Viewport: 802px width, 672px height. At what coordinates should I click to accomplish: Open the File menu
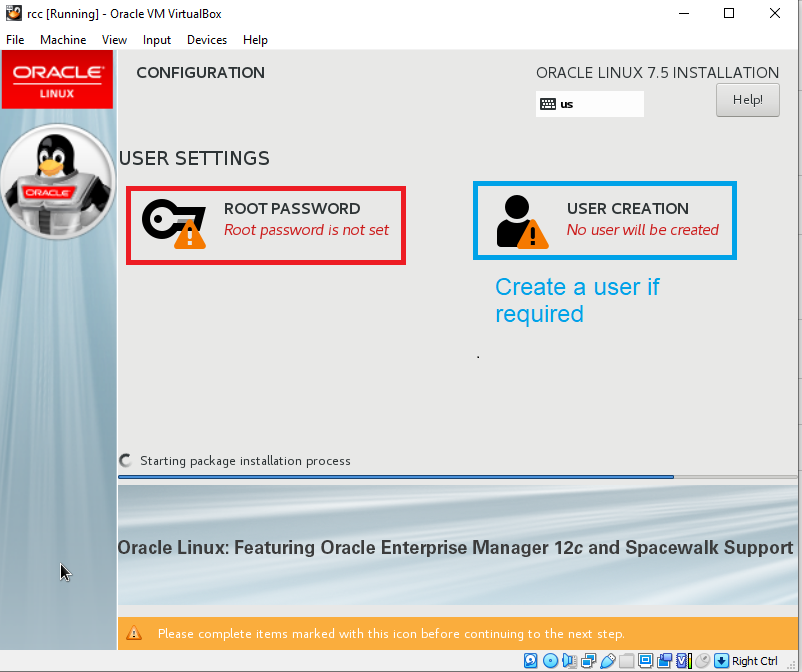coord(15,40)
